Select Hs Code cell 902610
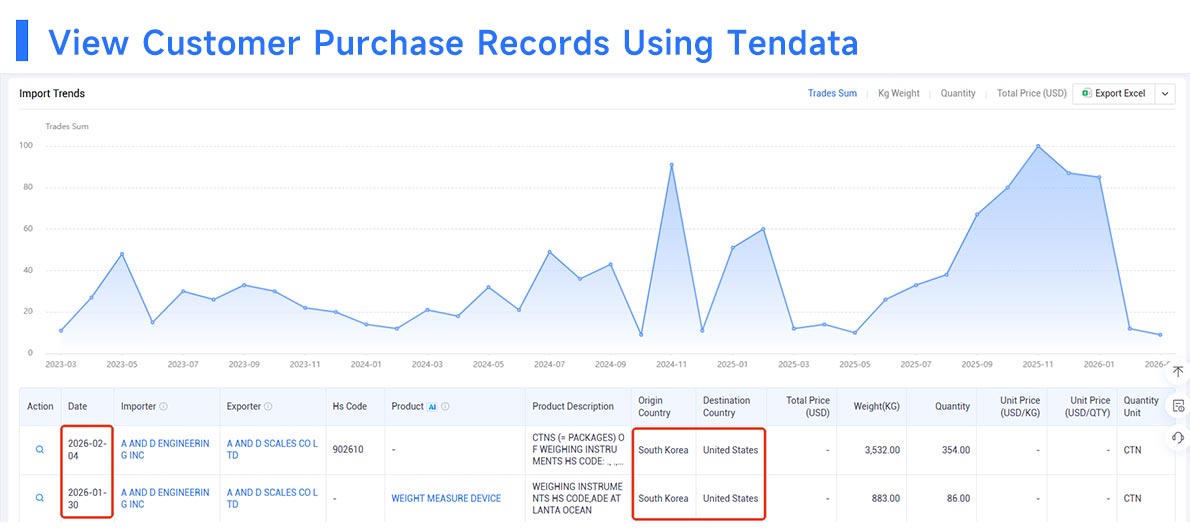This screenshot has width=1190, height=531. click(x=348, y=450)
